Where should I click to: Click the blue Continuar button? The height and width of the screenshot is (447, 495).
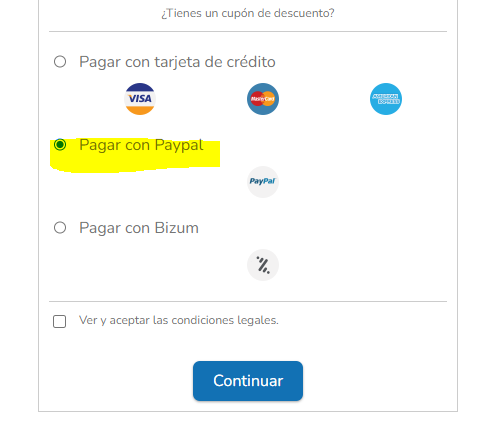coord(248,381)
